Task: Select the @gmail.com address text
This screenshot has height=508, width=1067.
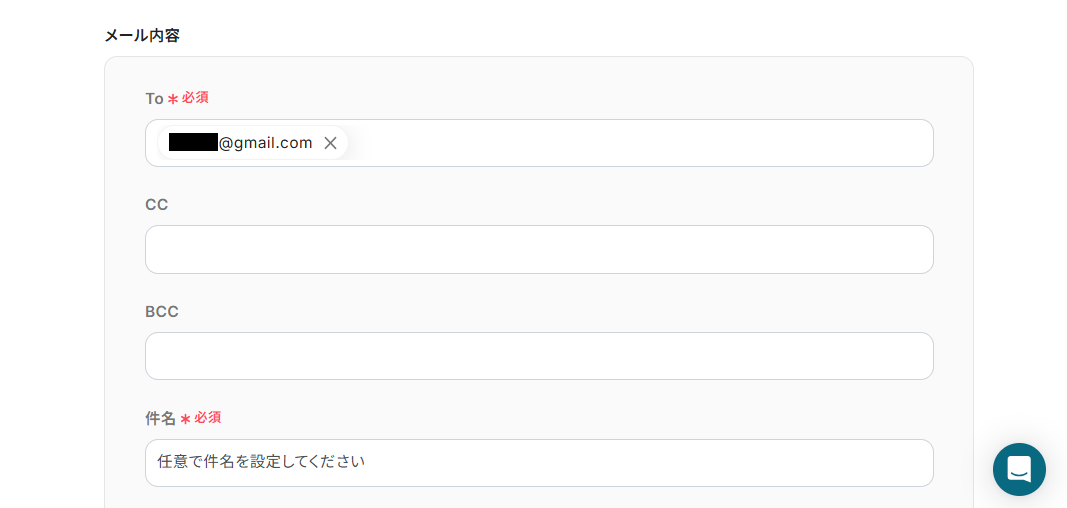Action: point(265,143)
